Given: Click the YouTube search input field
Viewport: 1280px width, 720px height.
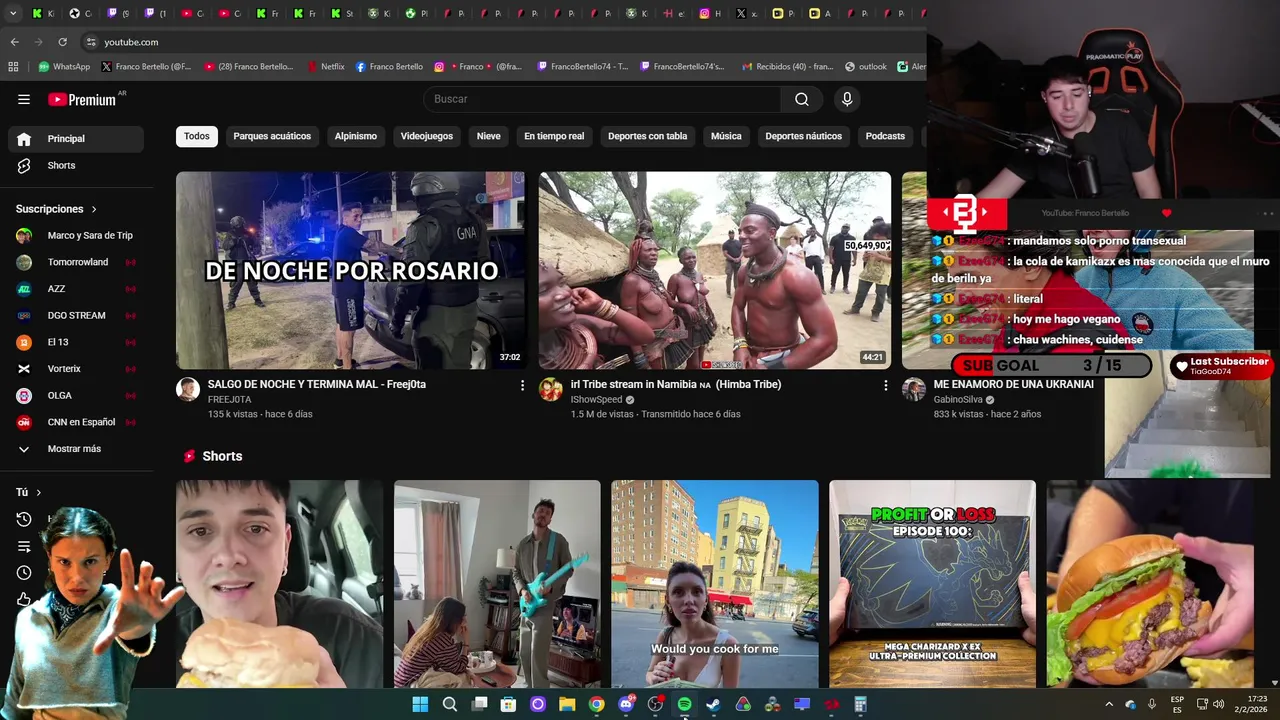Looking at the screenshot, I should [602, 99].
